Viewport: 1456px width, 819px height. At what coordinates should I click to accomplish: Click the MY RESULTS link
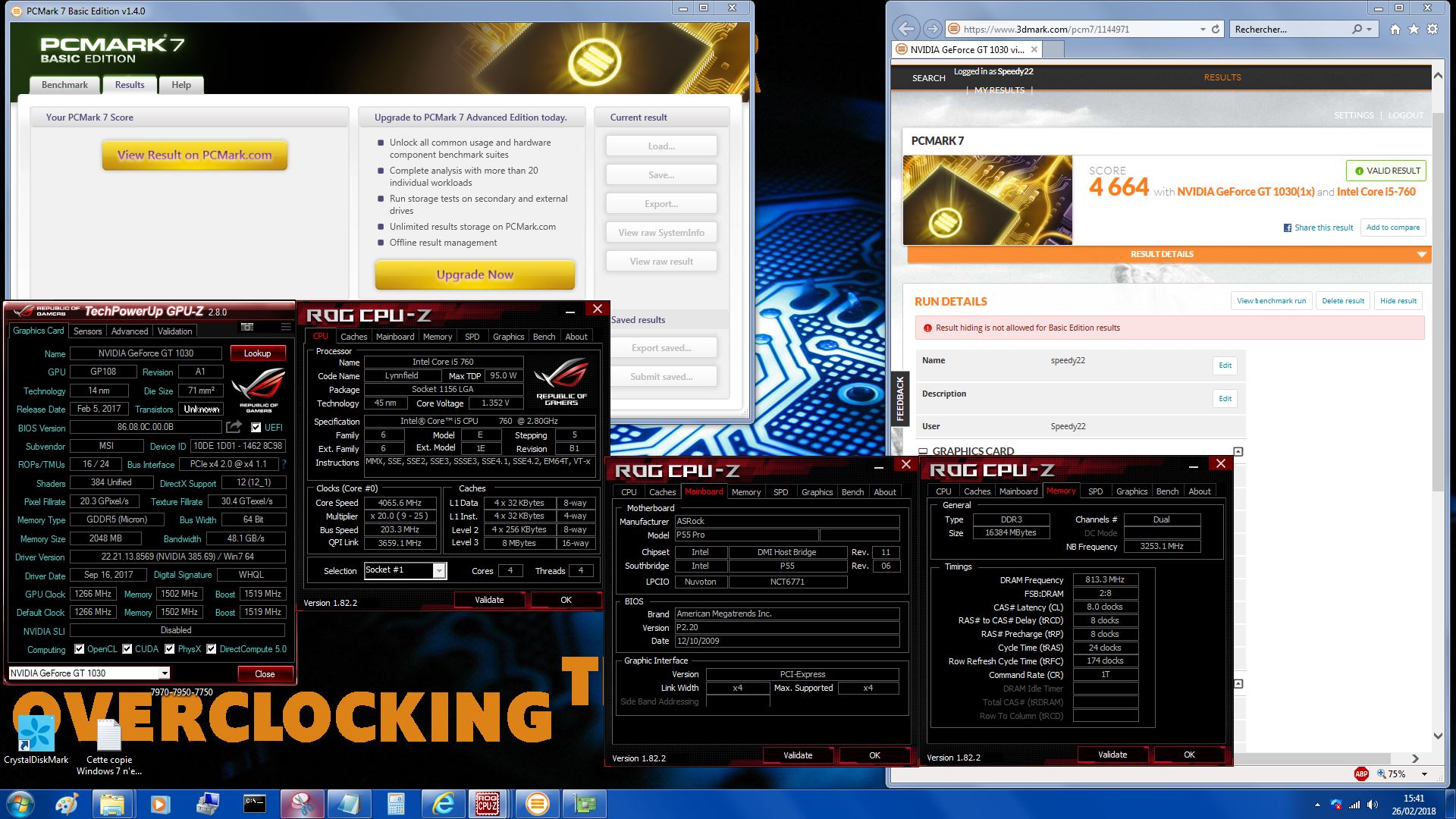point(999,90)
